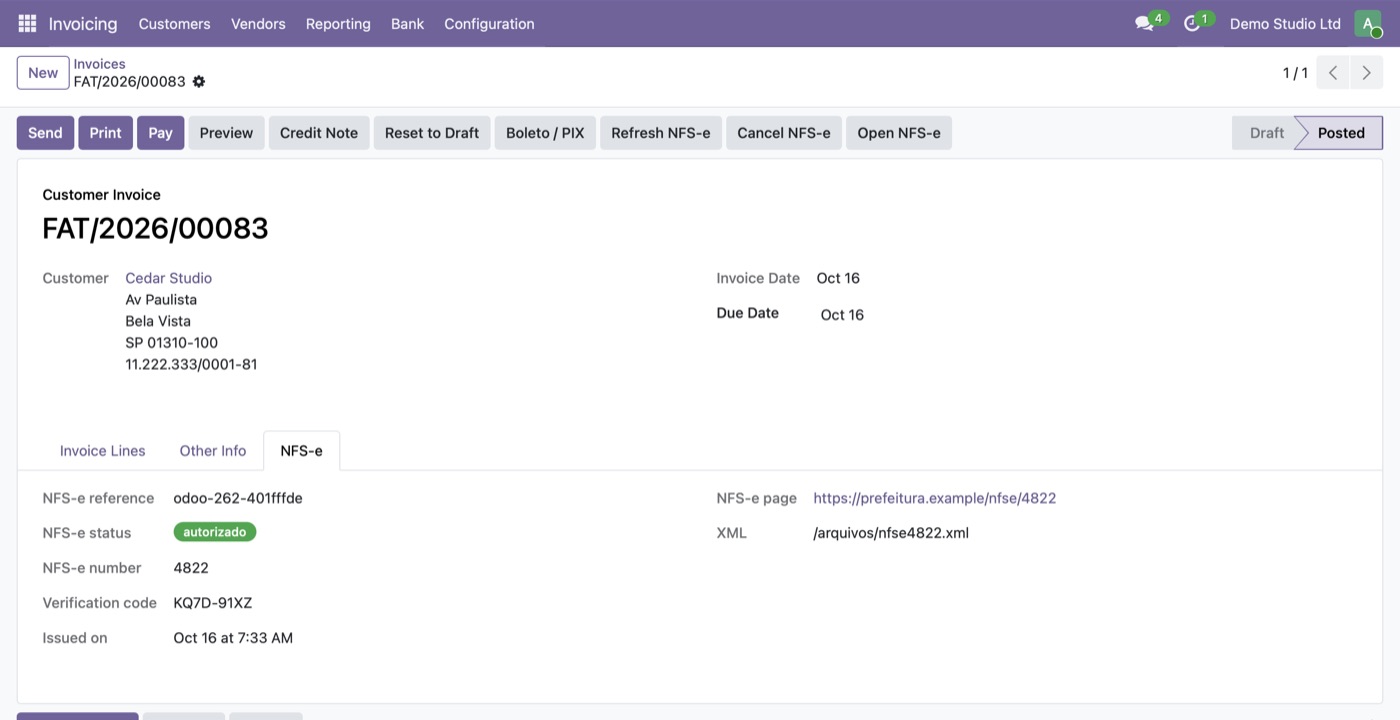Screen dimensions: 1400x720
Task: Open the prefeitura NFS-e page link
Action: coord(935,498)
